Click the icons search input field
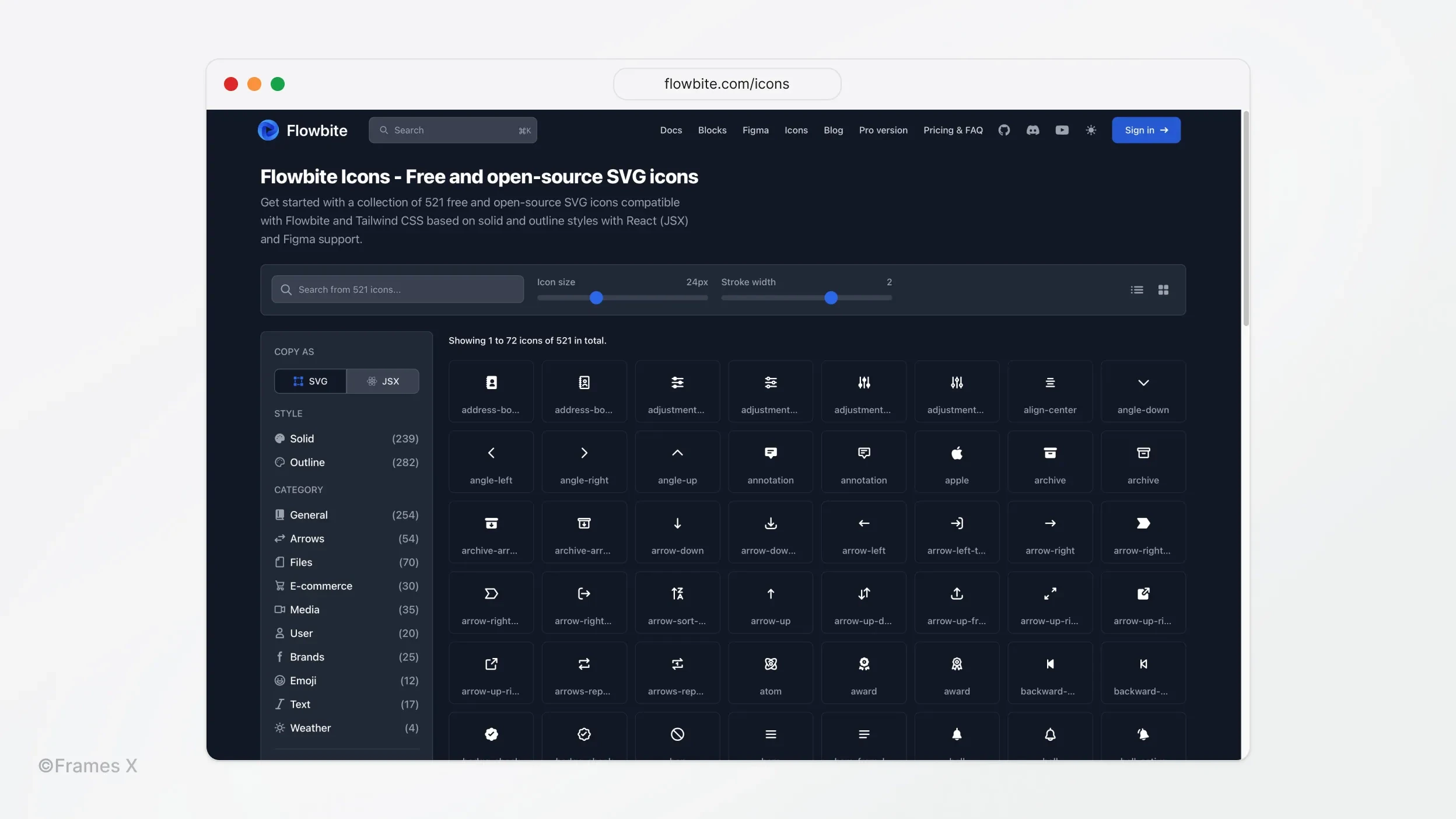 tap(397, 290)
